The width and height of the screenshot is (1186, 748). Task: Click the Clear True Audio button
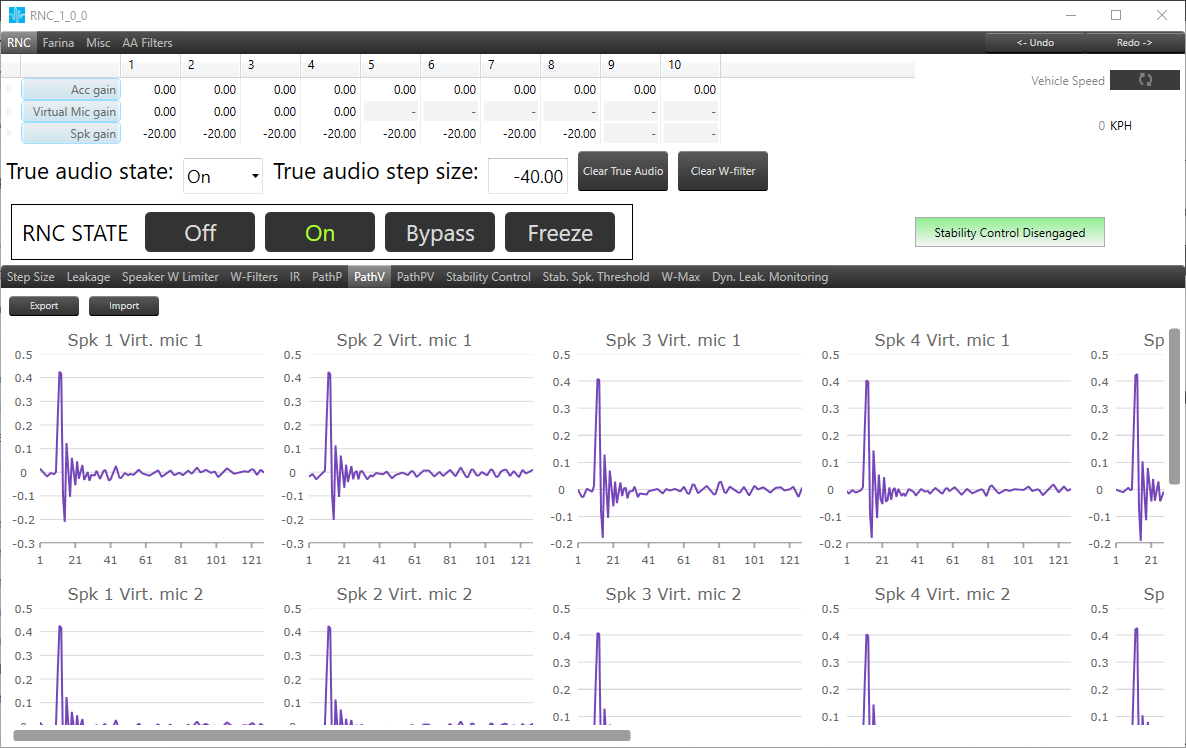coord(622,171)
